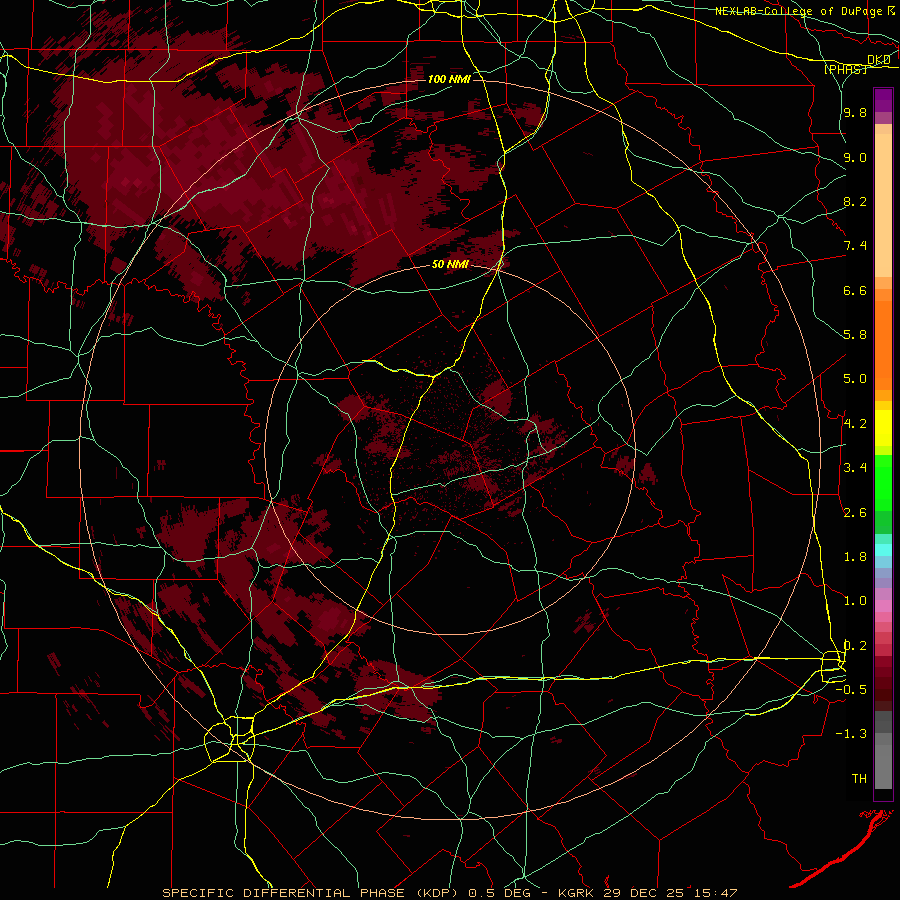Click the 1.8 scale value
The width and height of the screenshot is (900, 900).
855,557
